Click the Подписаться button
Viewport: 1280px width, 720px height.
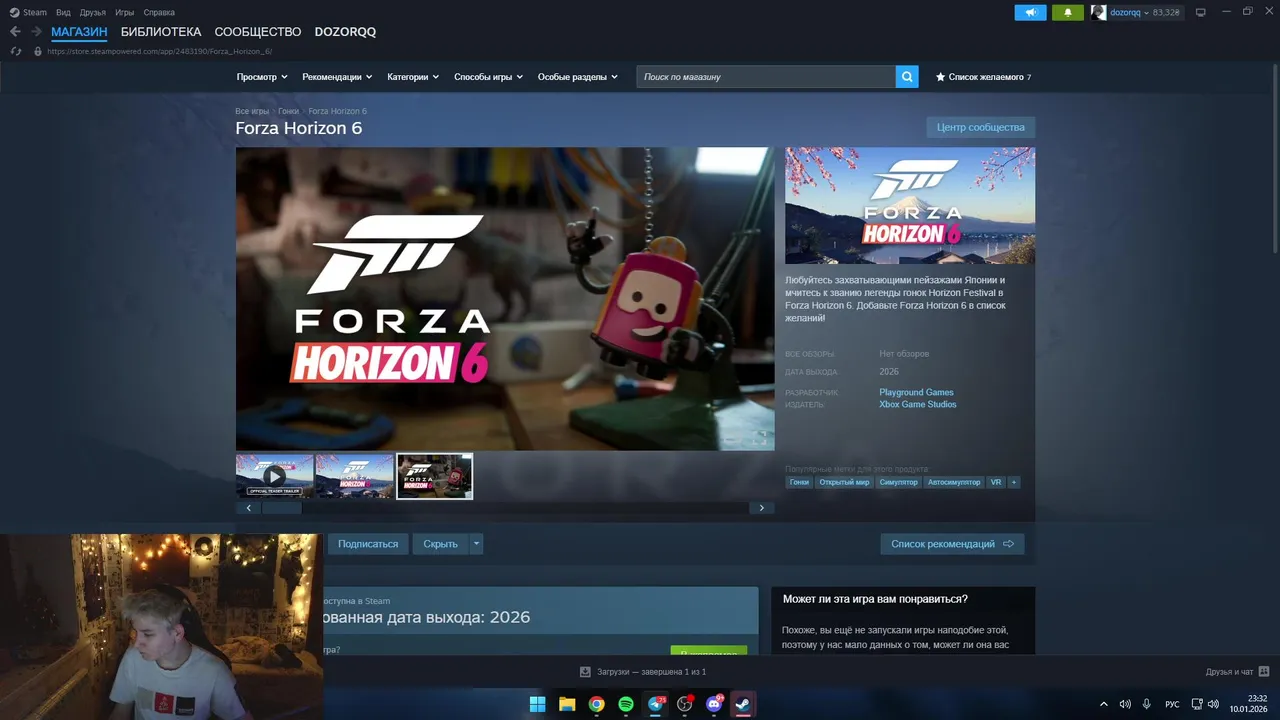(x=368, y=544)
